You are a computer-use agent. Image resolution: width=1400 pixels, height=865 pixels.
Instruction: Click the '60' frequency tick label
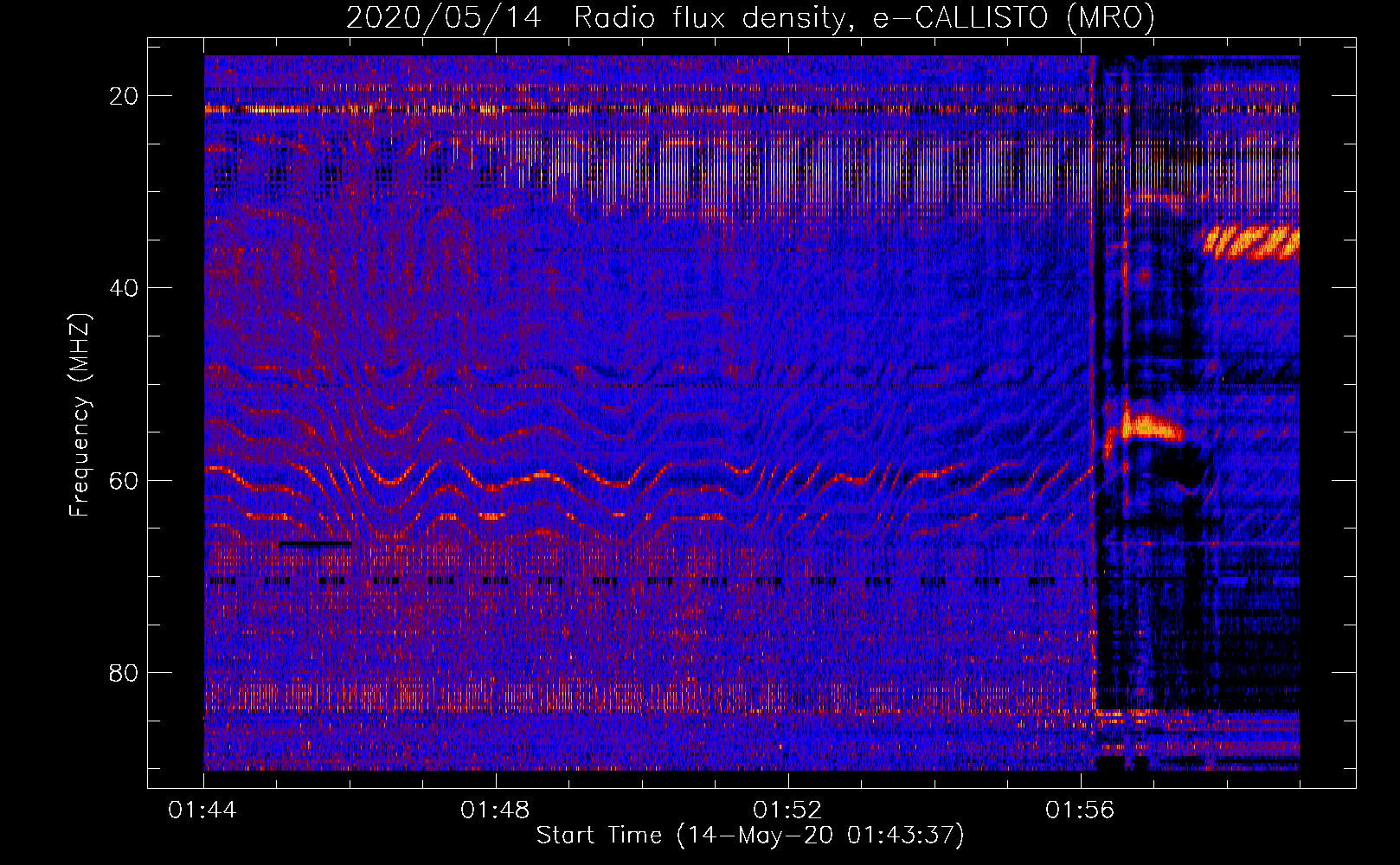[125, 480]
